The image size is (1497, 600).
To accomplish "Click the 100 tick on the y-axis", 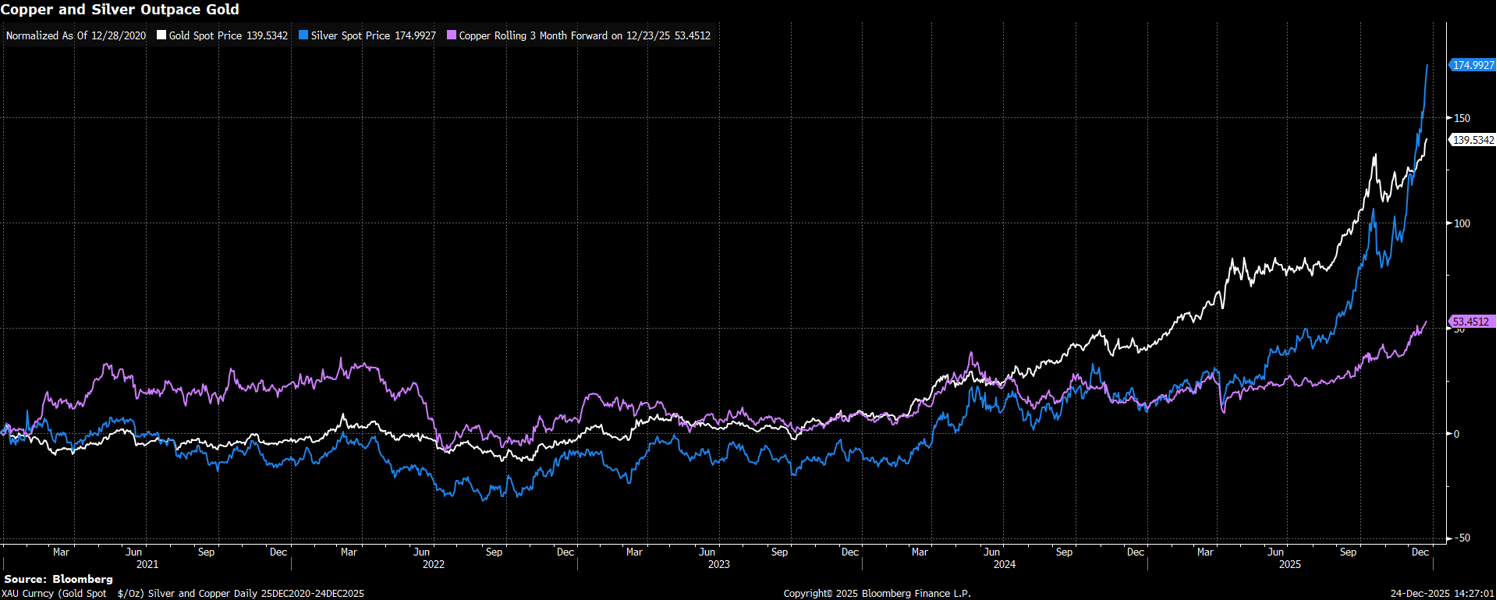I will pos(1461,223).
